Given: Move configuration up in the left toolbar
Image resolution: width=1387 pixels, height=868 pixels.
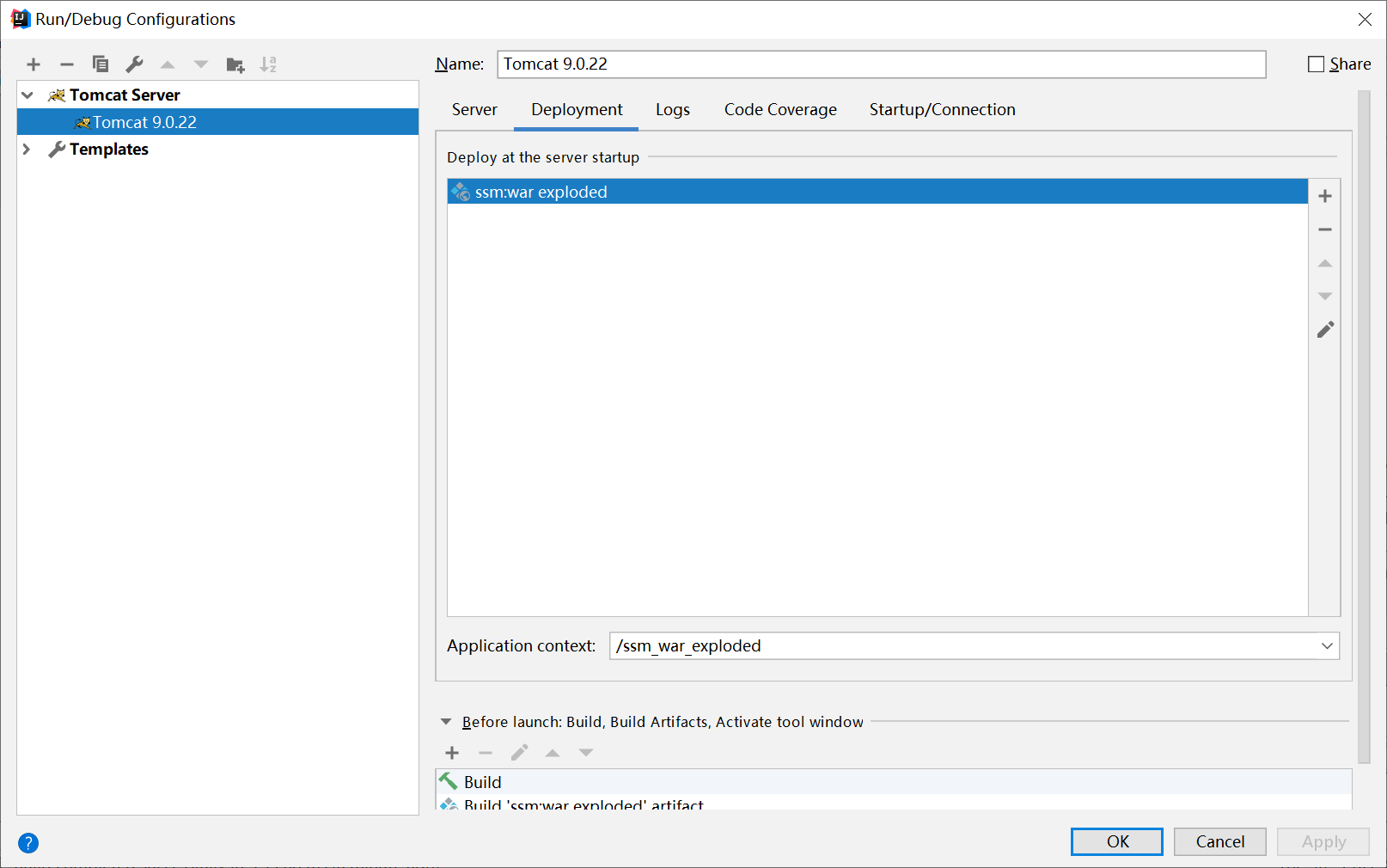Looking at the screenshot, I should [x=168, y=64].
